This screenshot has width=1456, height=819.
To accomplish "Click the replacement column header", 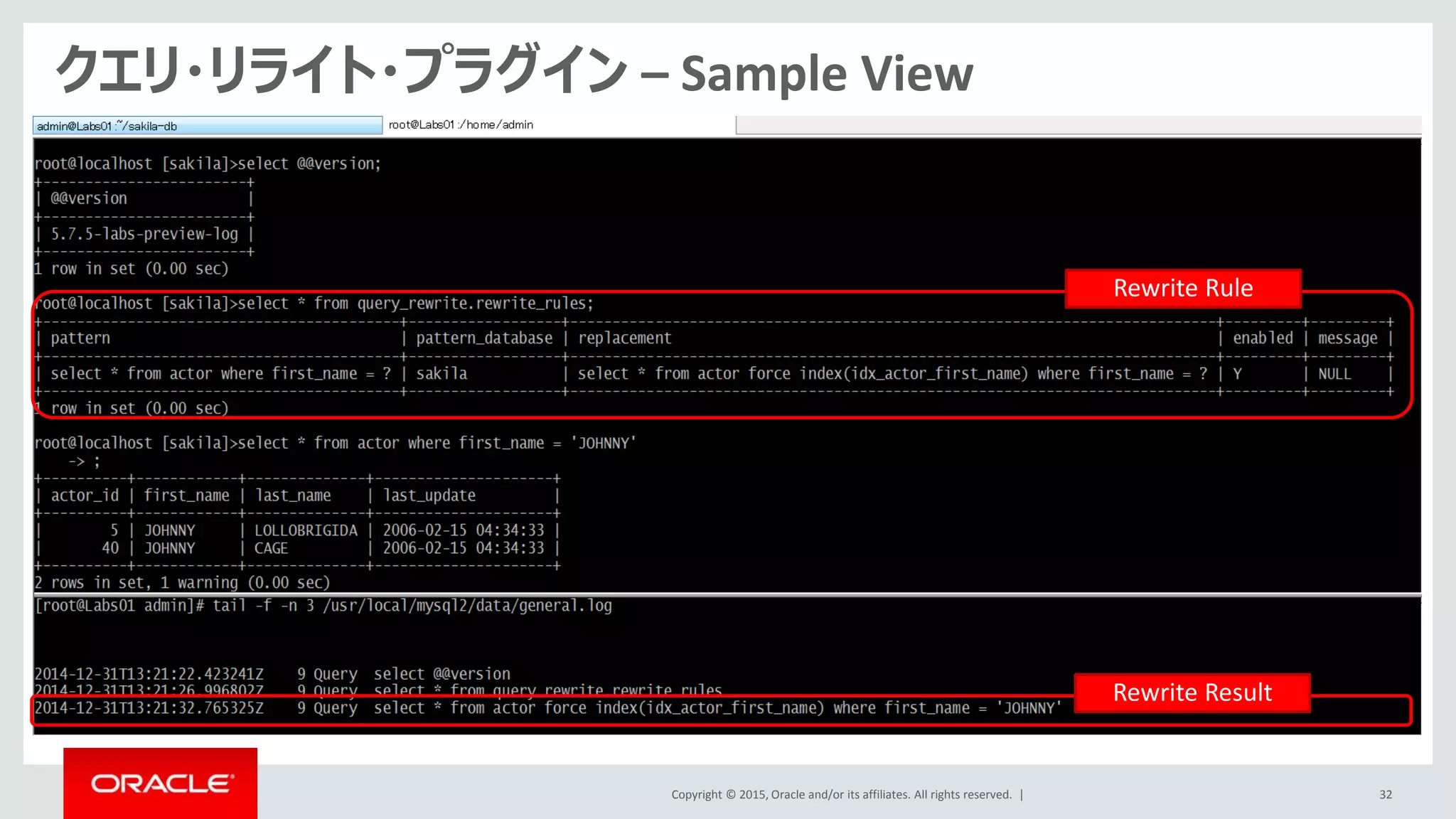I will coord(624,338).
